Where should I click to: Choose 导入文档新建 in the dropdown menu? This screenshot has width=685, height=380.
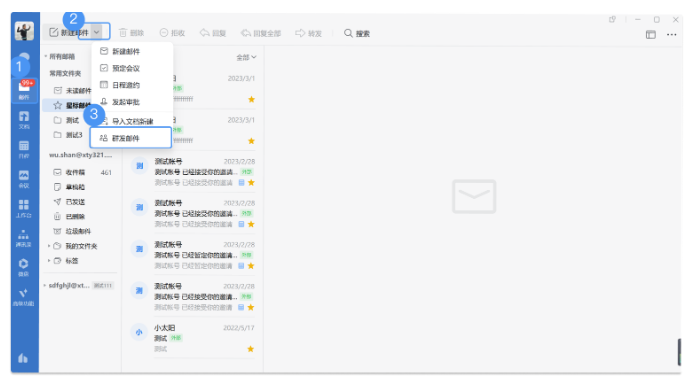(x=132, y=121)
